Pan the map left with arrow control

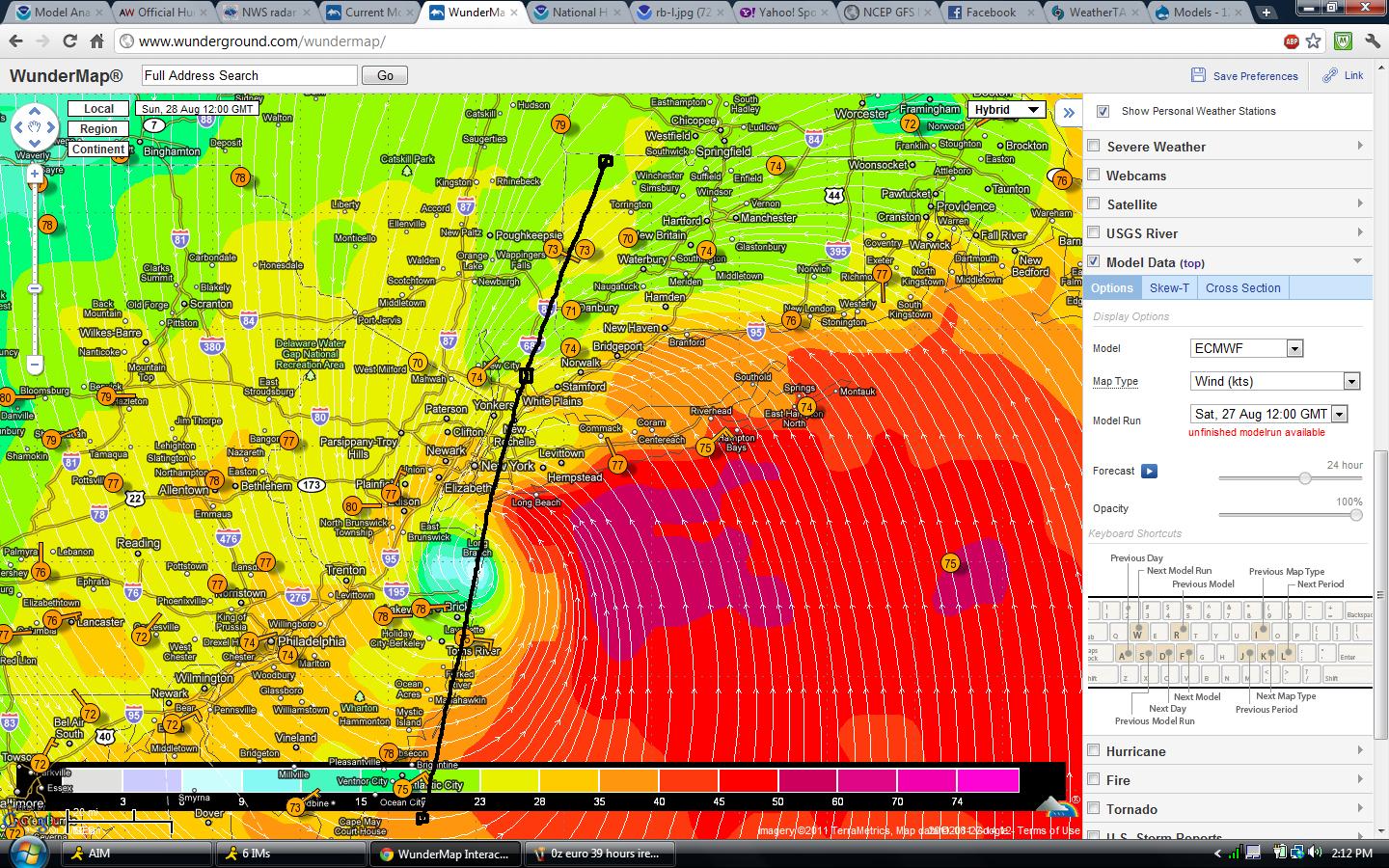pos(19,128)
